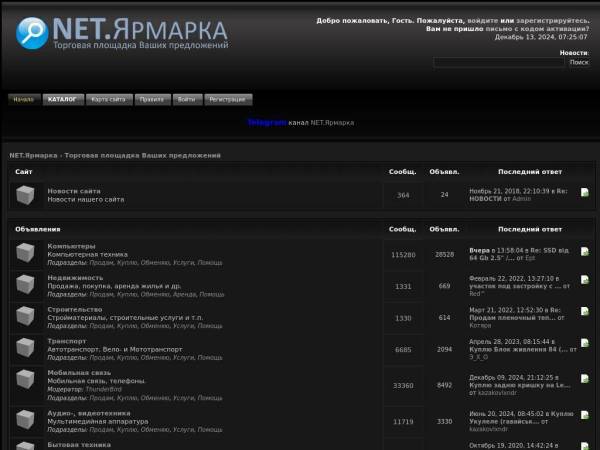Image resolution: width=600 pixels, height=450 pixels.
Task: Click the board icon beside Строительство
Action: tap(26, 318)
